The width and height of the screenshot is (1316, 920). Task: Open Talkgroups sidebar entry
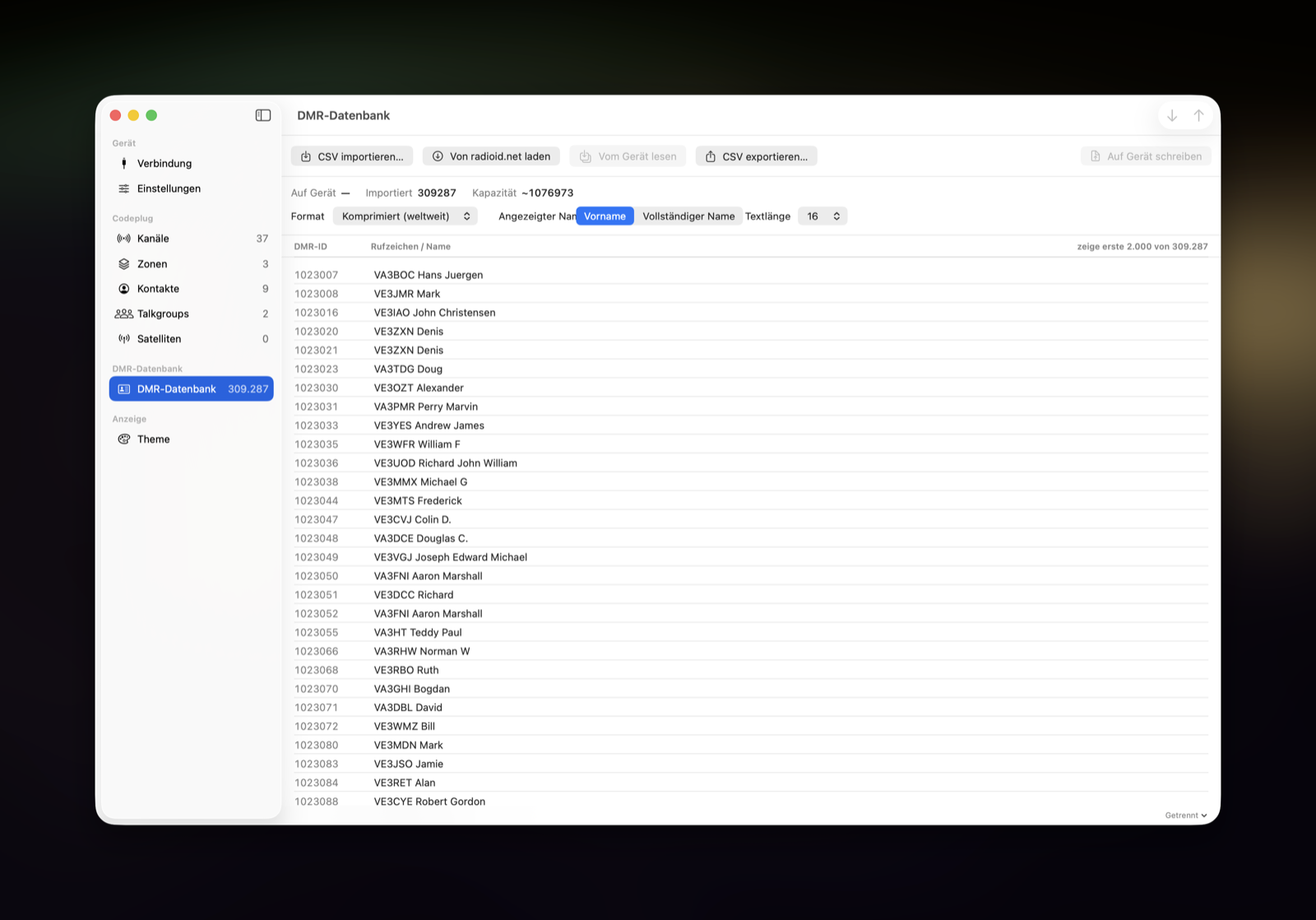point(191,314)
